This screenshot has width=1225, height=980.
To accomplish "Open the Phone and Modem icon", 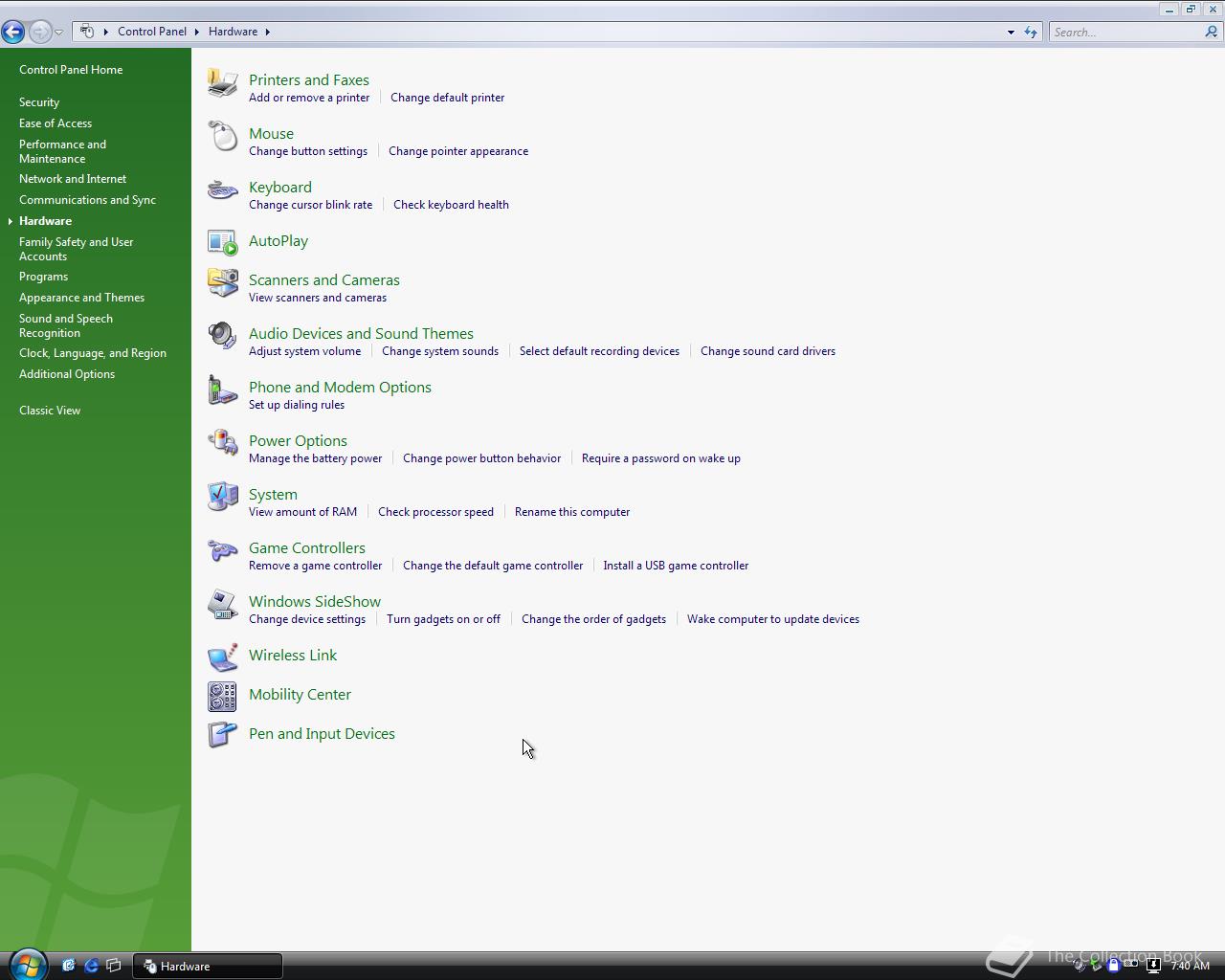I will coord(223,390).
